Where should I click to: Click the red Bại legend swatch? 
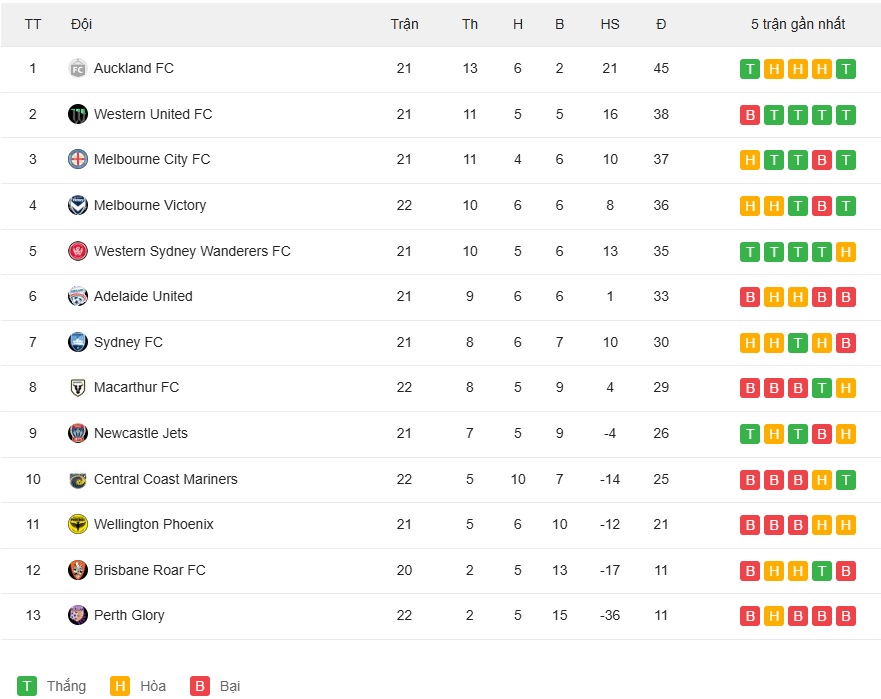pyautogui.click(x=199, y=686)
